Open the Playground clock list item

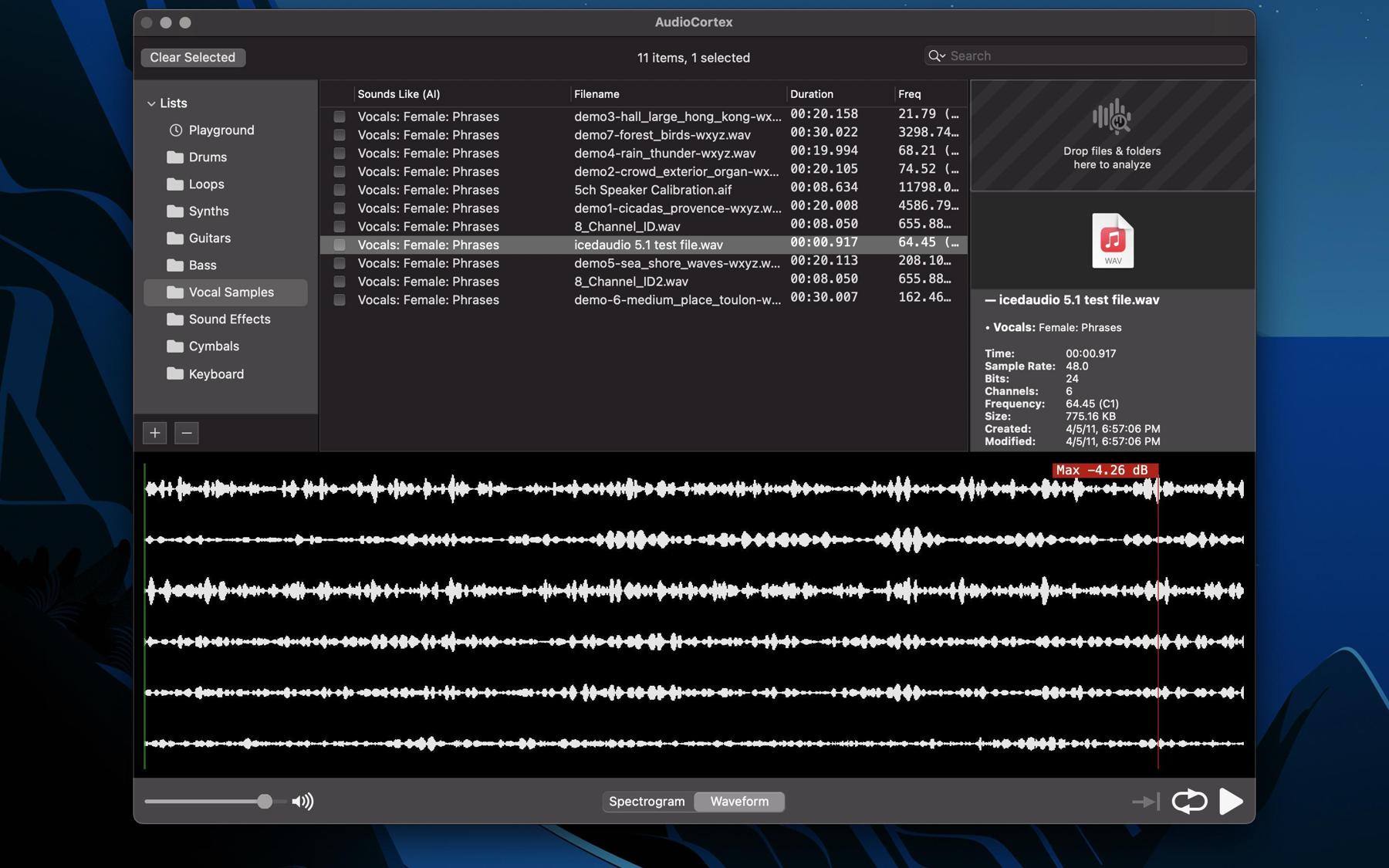[x=221, y=130]
